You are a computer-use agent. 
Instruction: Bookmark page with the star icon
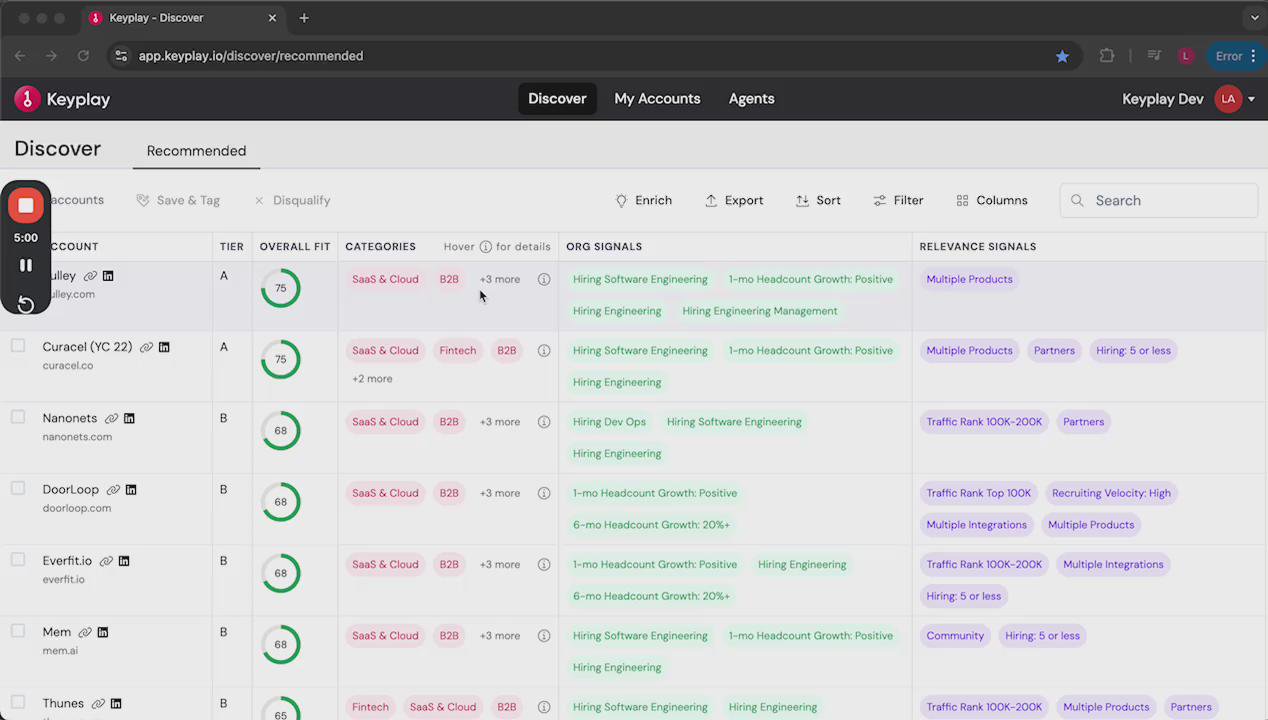click(x=1062, y=56)
